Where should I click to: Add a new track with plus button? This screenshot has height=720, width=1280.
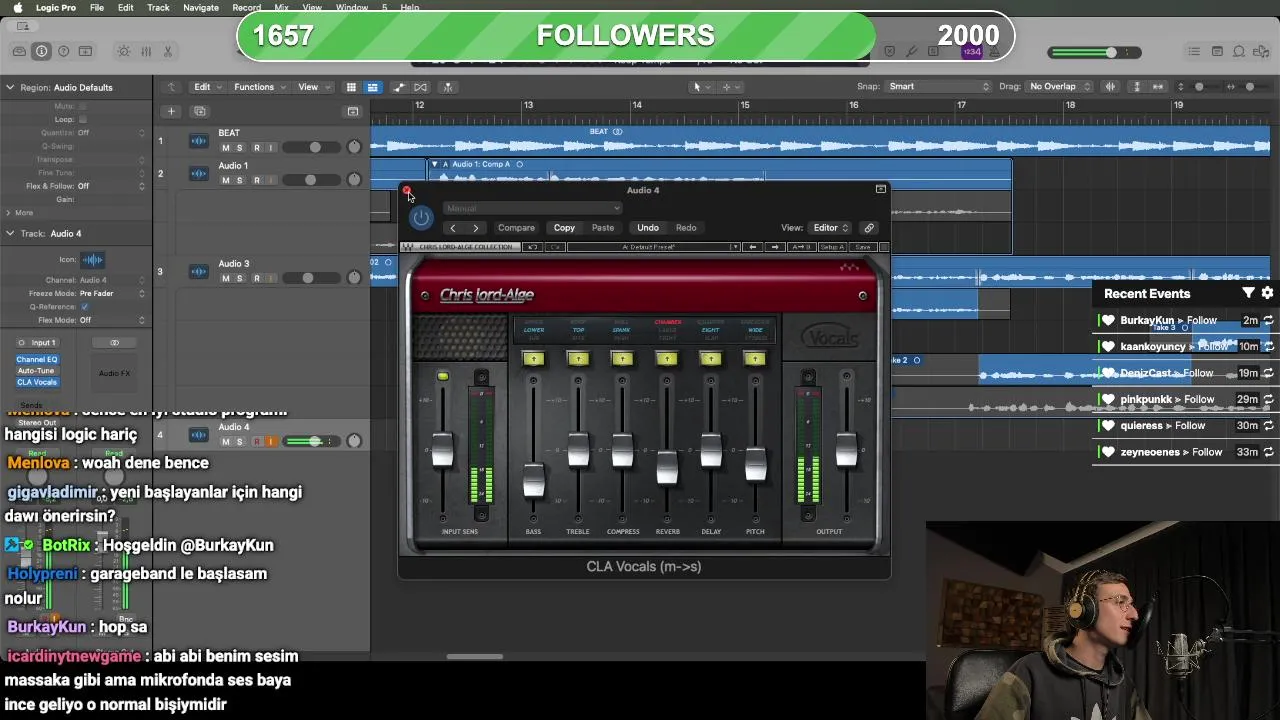click(171, 111)
